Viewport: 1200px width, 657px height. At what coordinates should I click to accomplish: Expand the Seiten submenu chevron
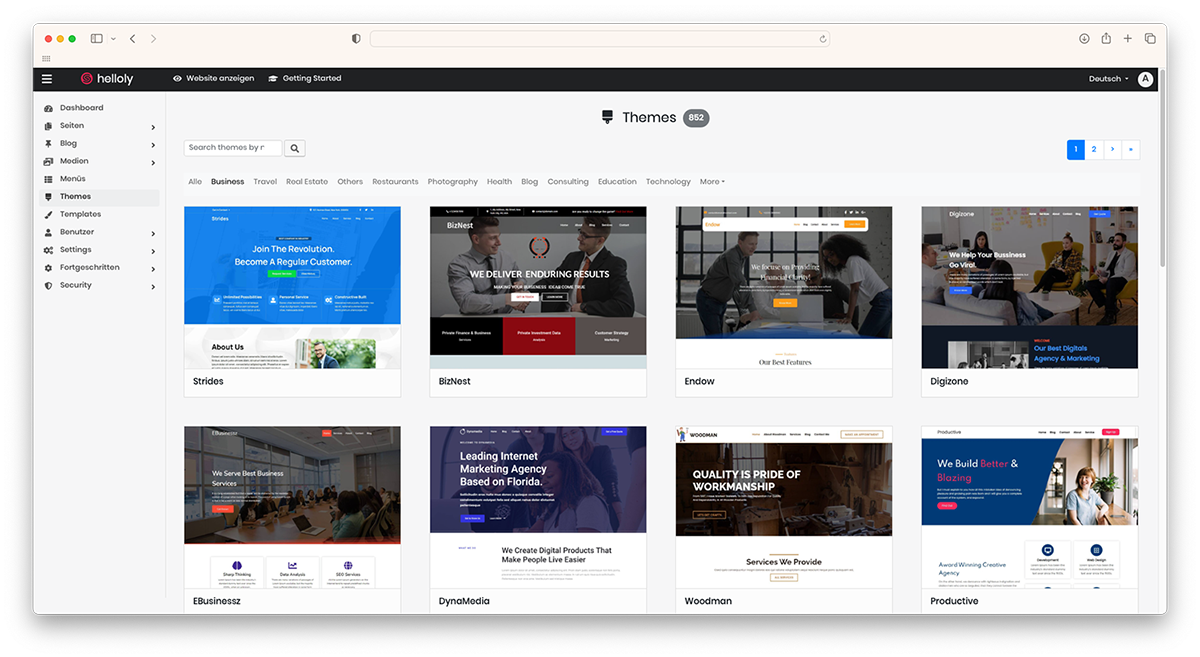coord(153,127)
